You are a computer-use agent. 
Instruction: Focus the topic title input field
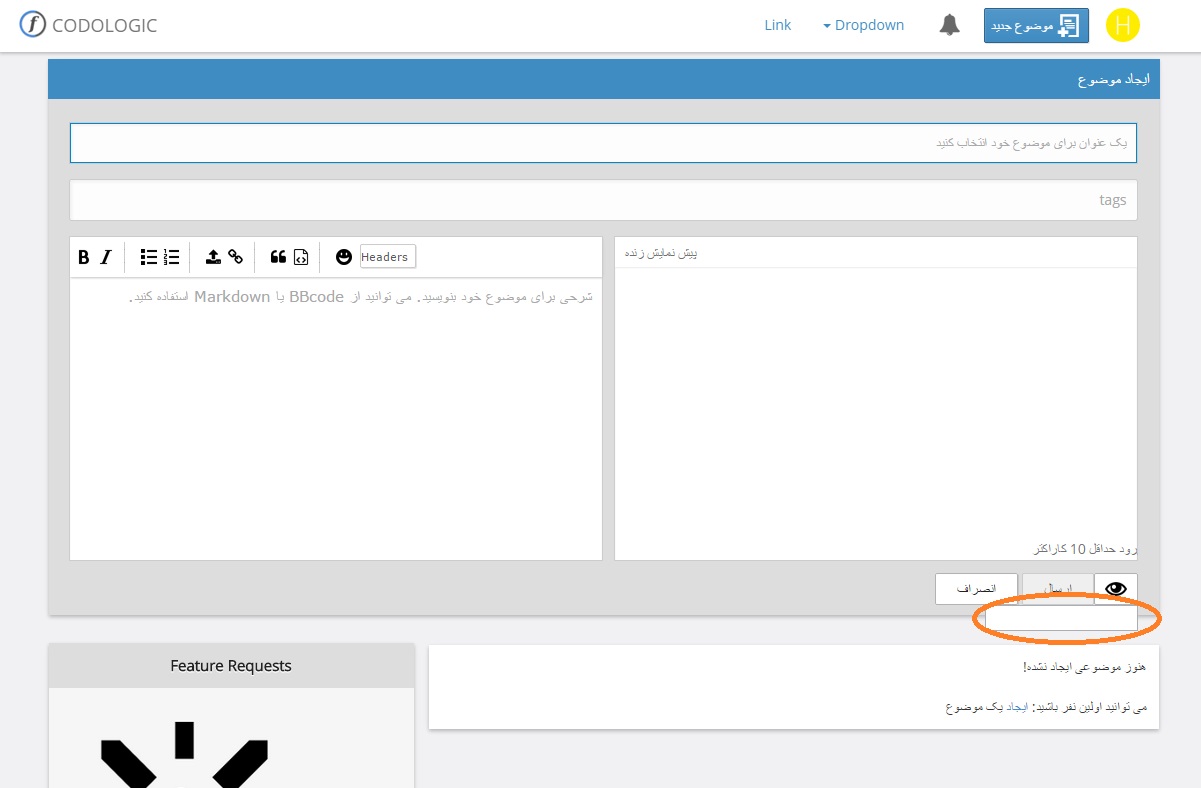(x=603, y=143)
